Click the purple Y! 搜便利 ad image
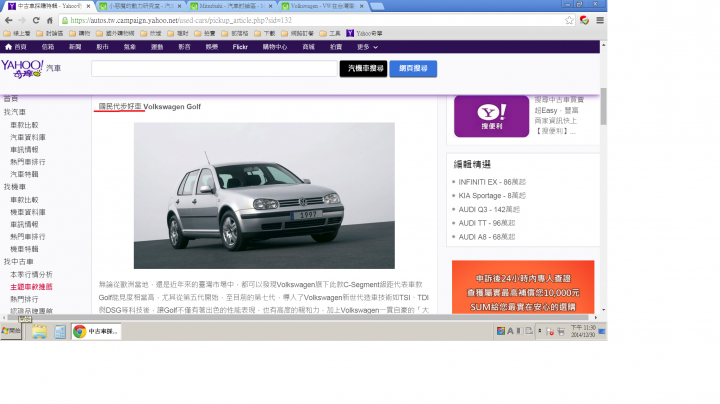This screenshot has width=720, height=404. click(491, 116)
